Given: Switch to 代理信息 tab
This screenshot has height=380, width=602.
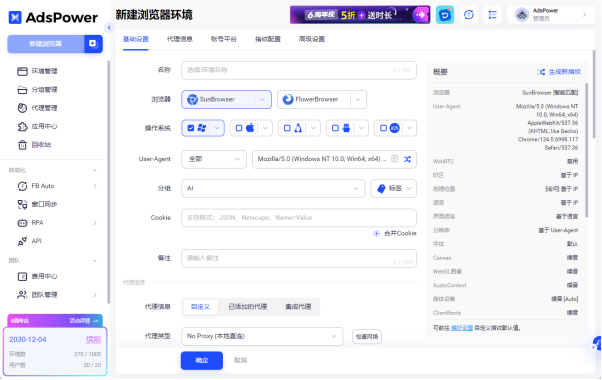Looking at the screenshot, I should click(180, 39).
